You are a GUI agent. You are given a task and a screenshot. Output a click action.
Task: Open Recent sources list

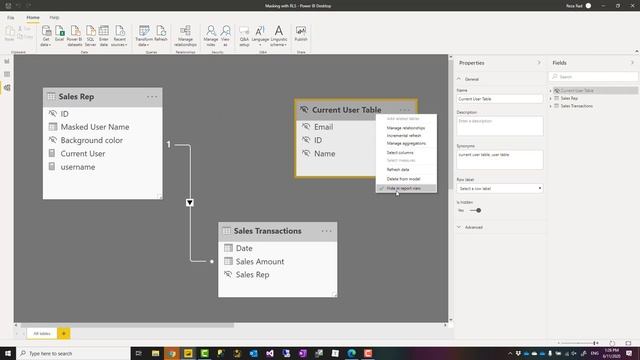(x=120, y=36)
